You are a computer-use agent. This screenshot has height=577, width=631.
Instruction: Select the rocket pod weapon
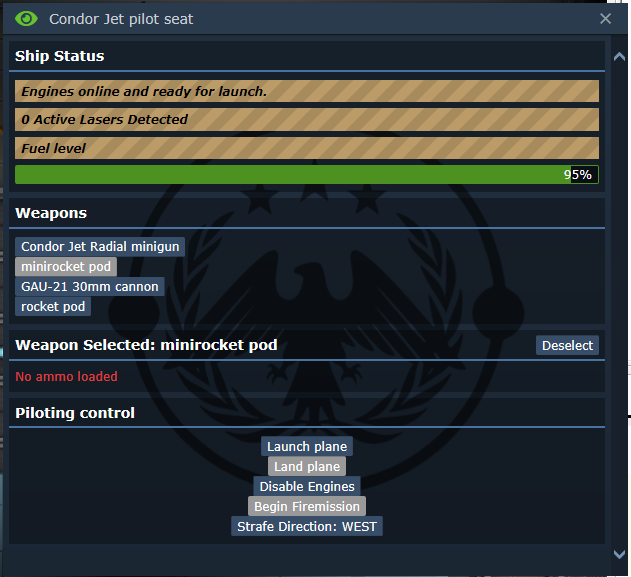[x=53, y=307]
